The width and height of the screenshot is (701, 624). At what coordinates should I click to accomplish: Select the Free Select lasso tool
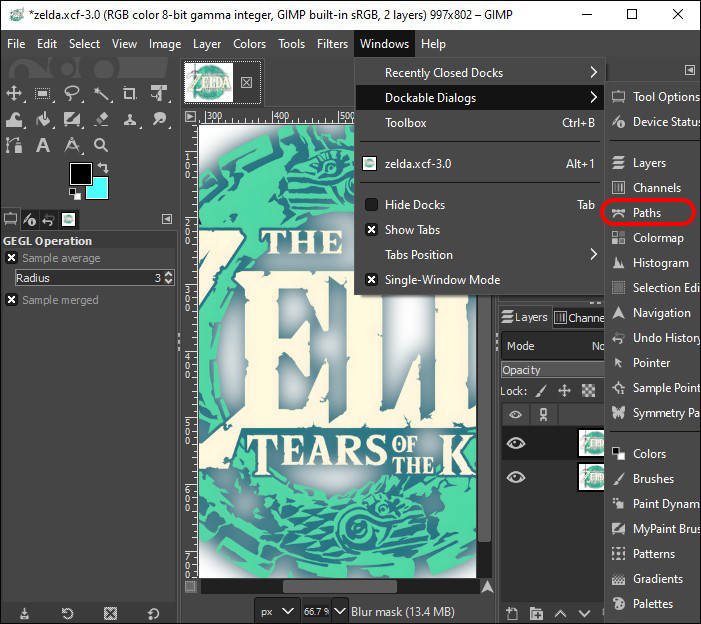pos(72,94)
